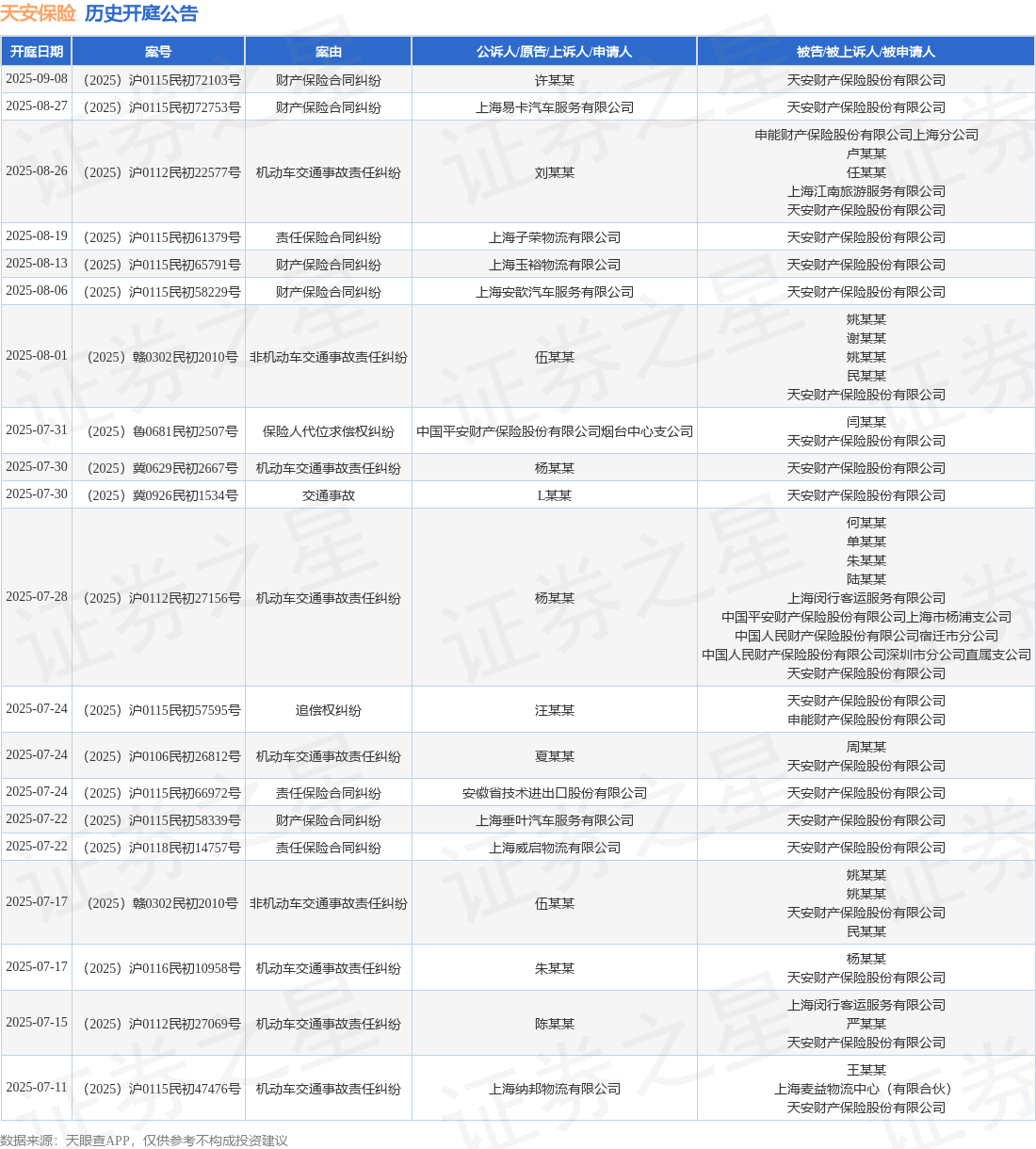Screen dimensions: 1036x1149
Task: Click plaintiff 夏某某
Action: pyautogui.click(x=555, y=756)
